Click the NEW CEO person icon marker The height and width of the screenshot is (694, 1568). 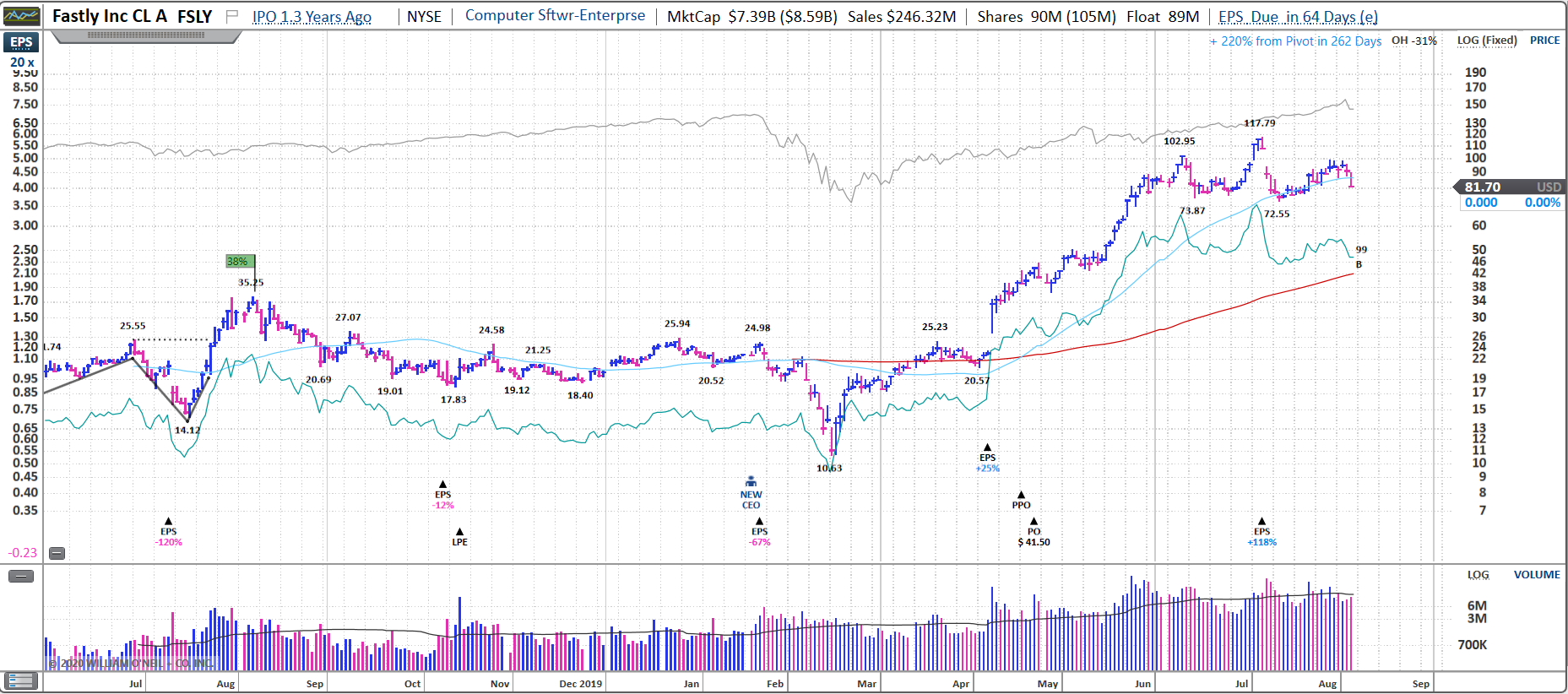[751, 493]
